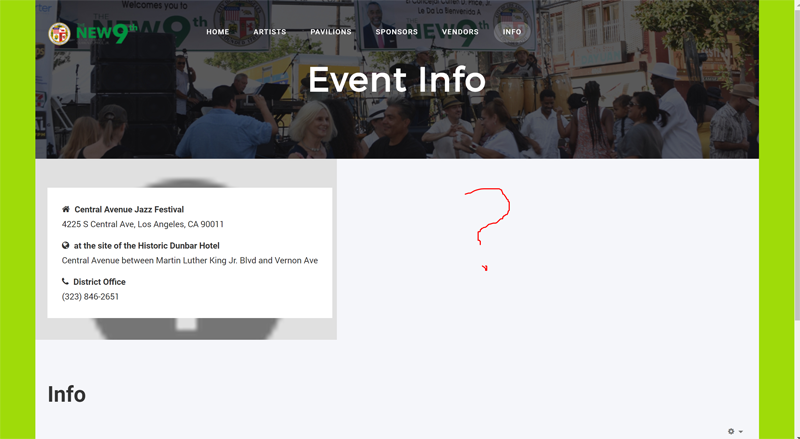Open the ARTISTS page from navigation
This screenshot has height=439, width=800.
[x=270, y=32]
